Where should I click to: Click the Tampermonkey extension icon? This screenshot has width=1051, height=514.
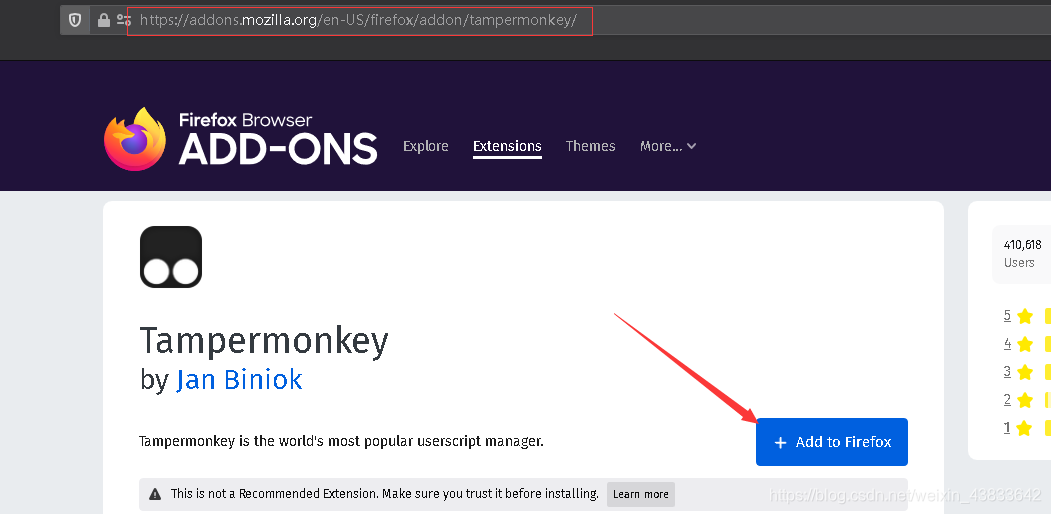171,257
